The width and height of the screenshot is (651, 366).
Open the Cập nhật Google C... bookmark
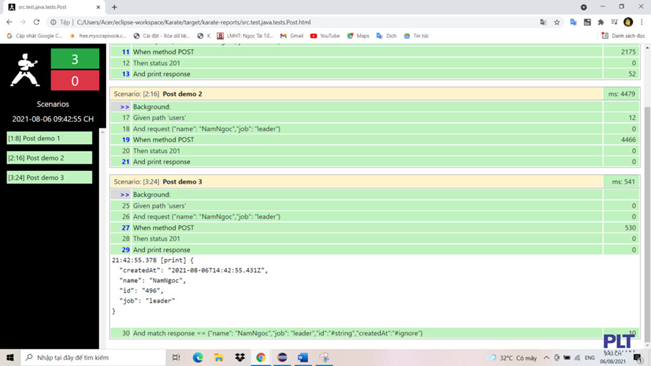[x=34, y=36]
